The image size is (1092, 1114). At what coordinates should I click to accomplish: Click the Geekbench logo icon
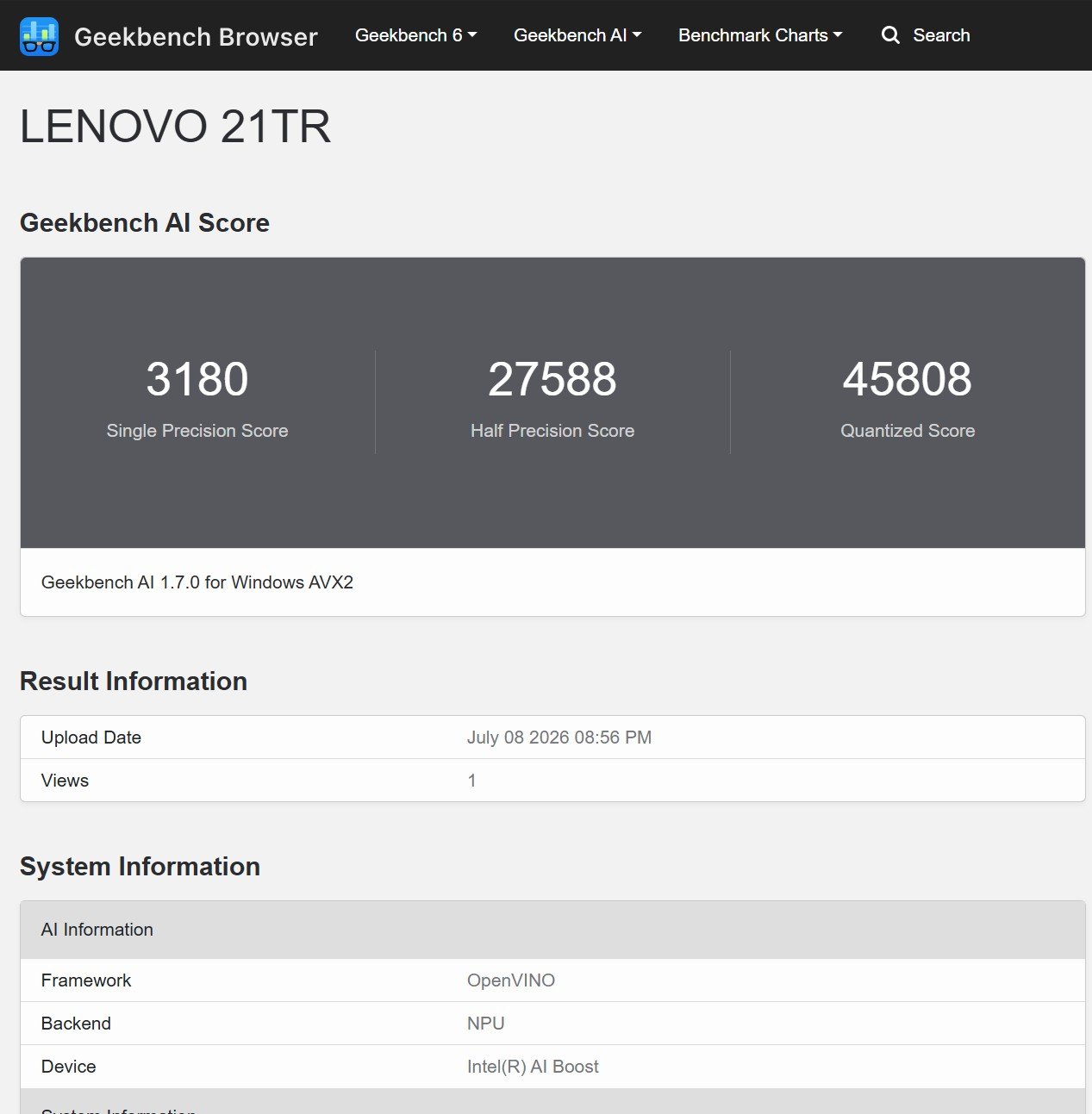(x=39, y=36)
